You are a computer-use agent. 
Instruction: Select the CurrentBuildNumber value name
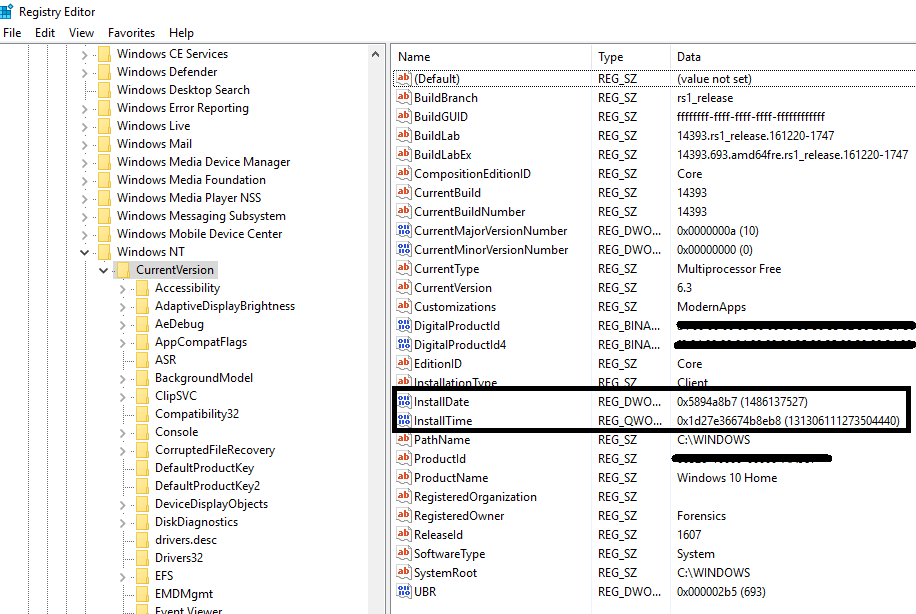[x=470, y=212]
